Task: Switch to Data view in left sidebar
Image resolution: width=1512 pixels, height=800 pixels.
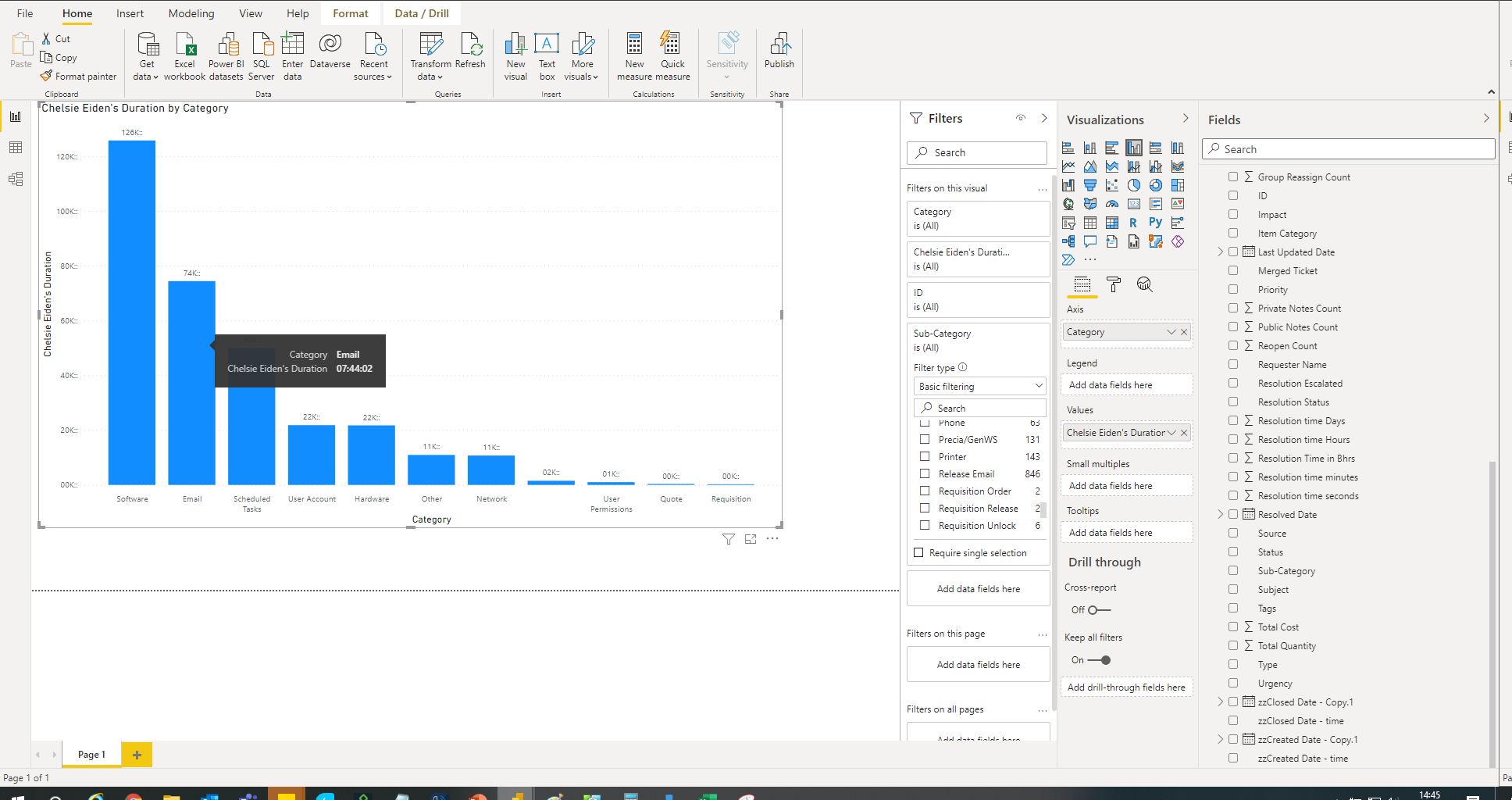Action: 16,148
